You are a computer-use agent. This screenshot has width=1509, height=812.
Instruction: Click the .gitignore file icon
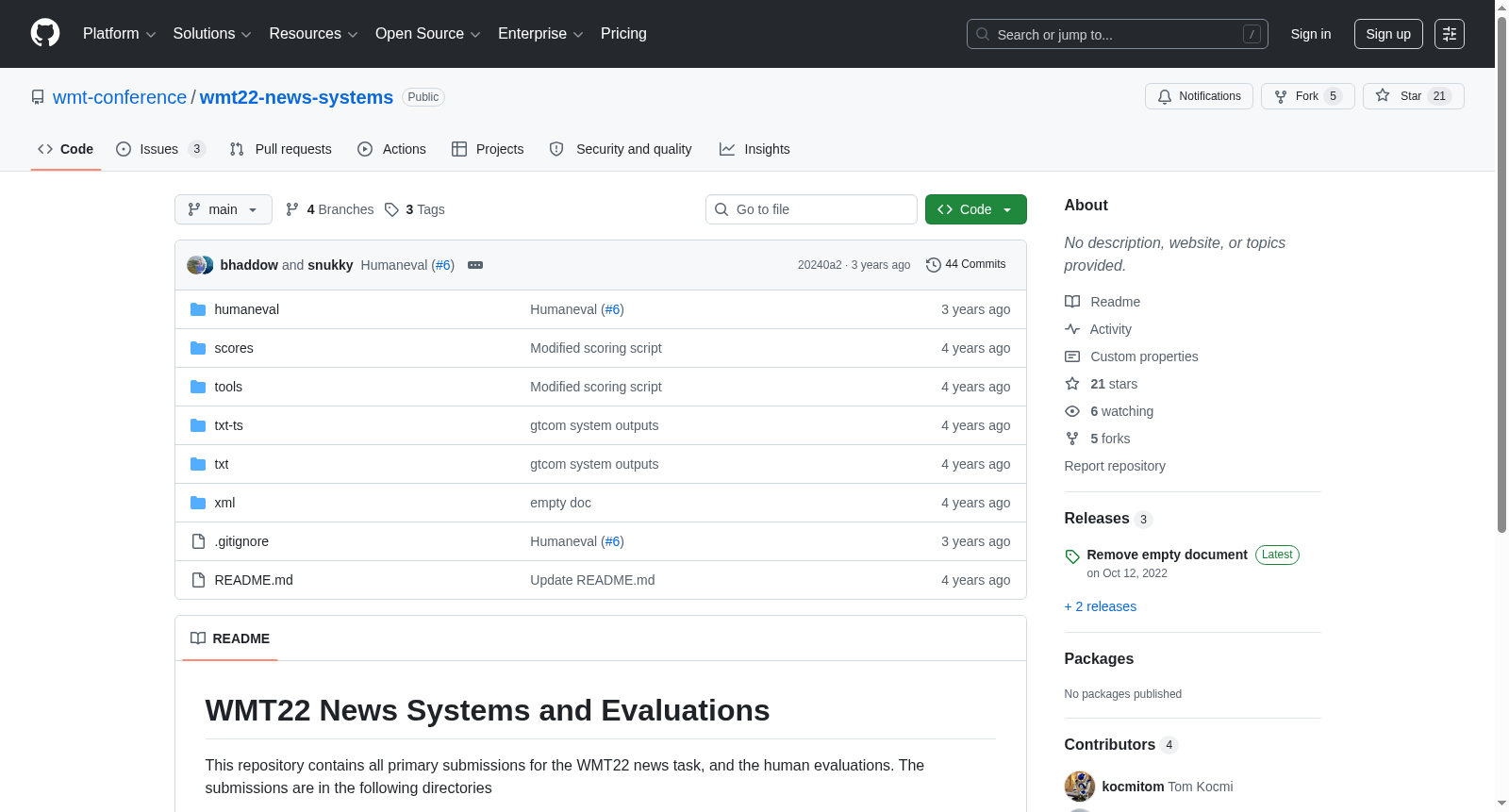point(198,541)
